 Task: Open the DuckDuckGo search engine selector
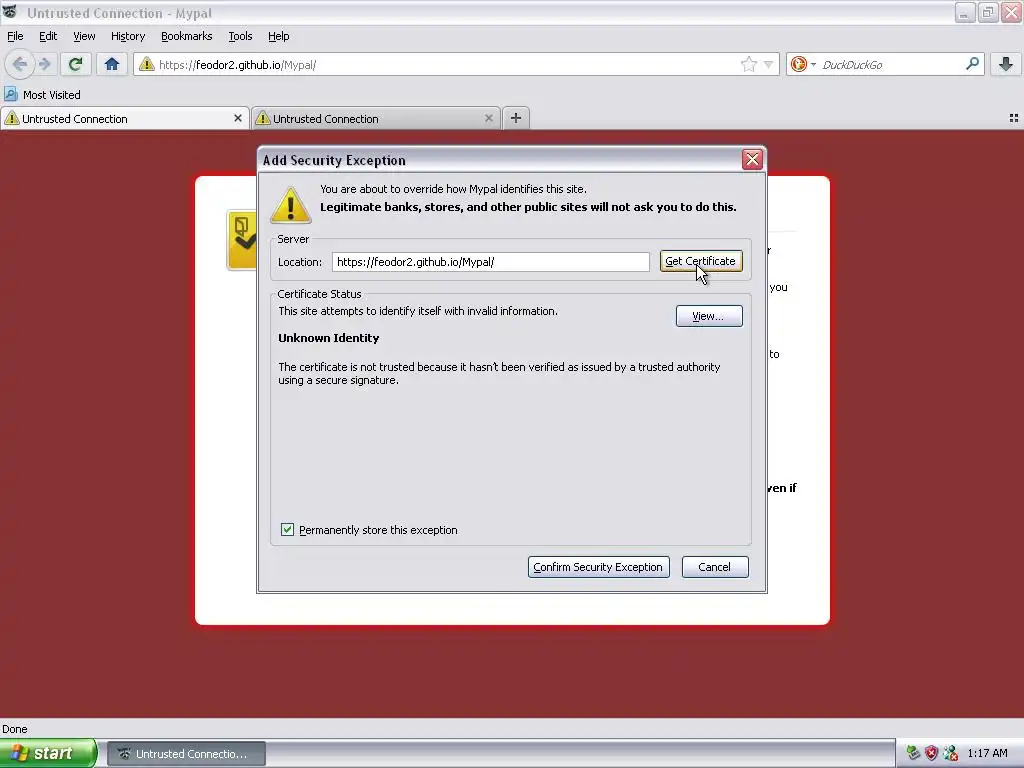[803, 64]
